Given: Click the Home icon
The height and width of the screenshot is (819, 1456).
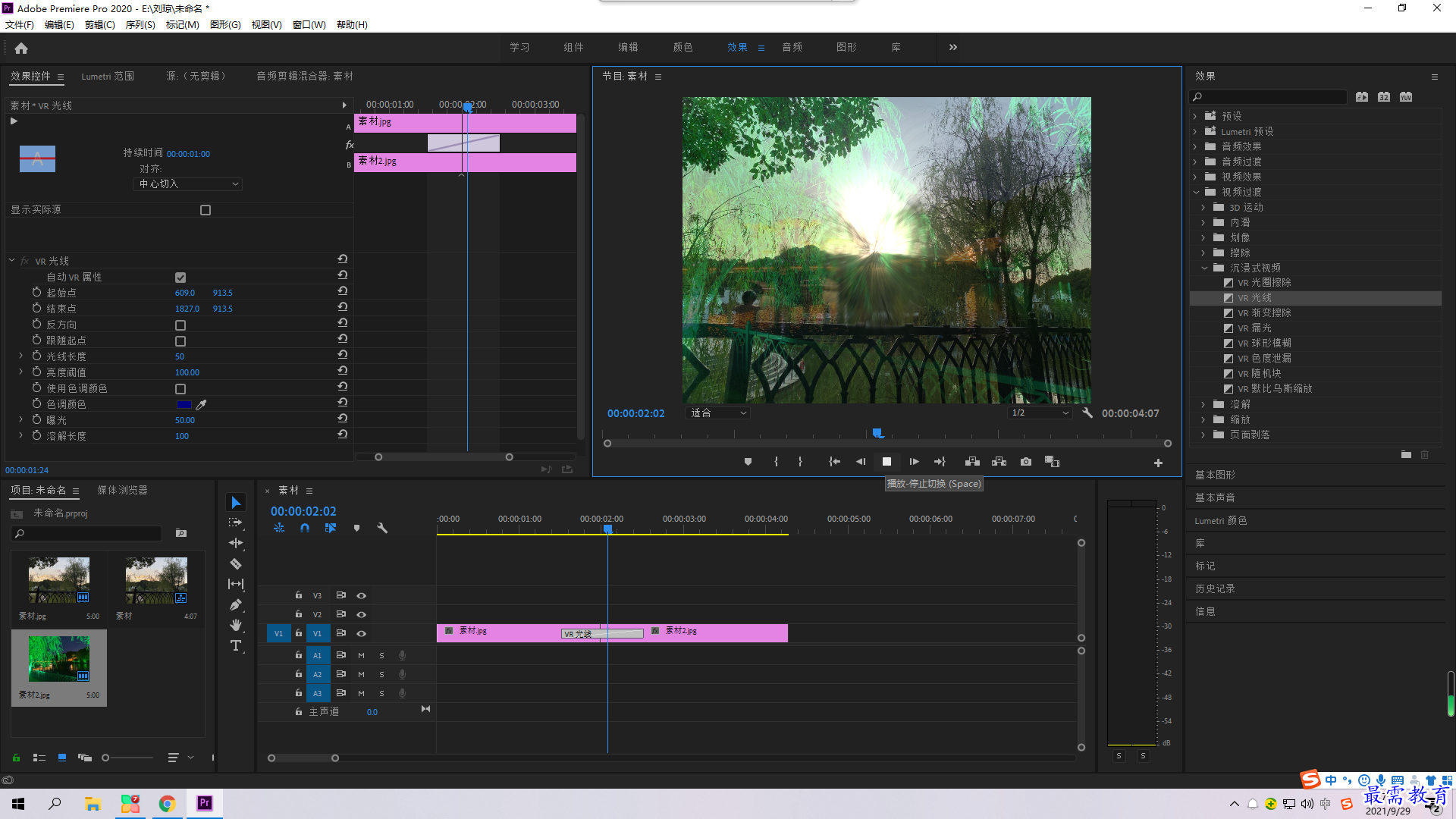Looking at the screenshot, I should (x=21, y=48).
